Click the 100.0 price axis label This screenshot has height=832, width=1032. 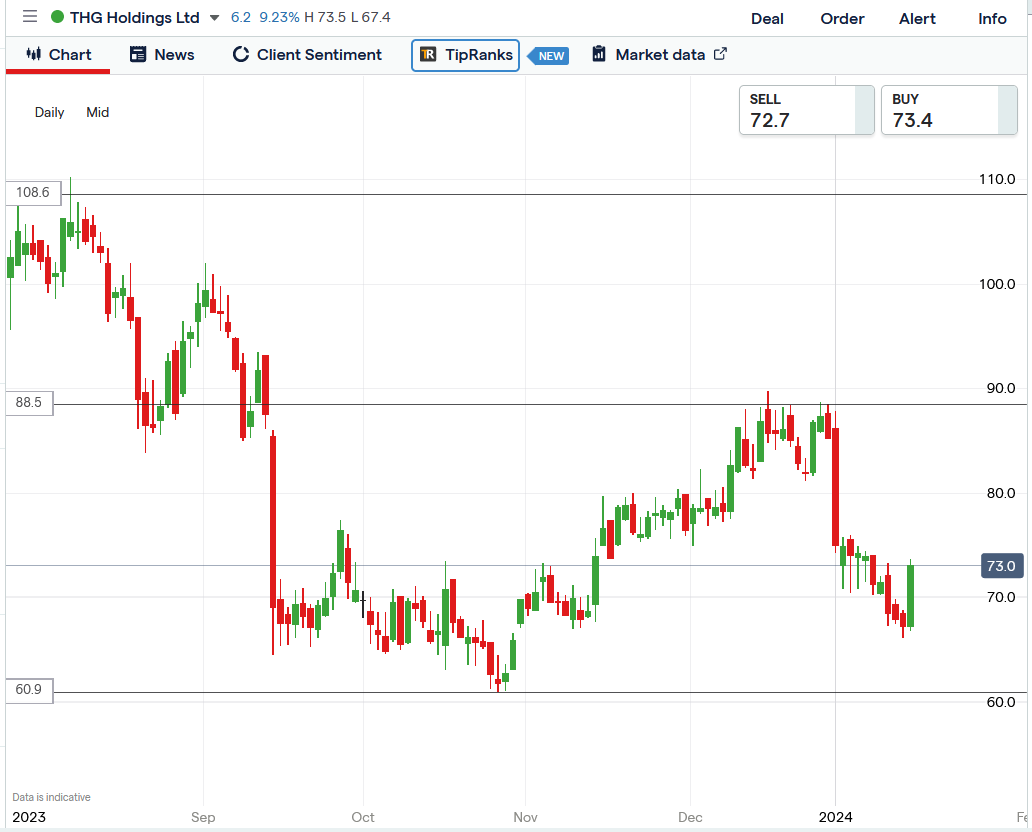[997, 284]
